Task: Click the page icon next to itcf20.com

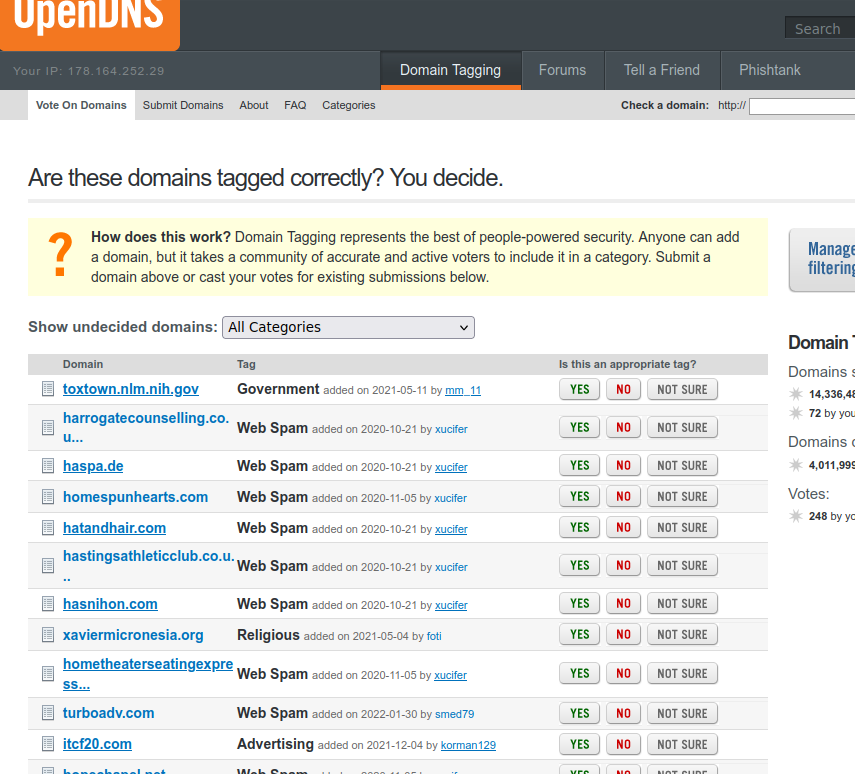Action: [x=47, y=744]
